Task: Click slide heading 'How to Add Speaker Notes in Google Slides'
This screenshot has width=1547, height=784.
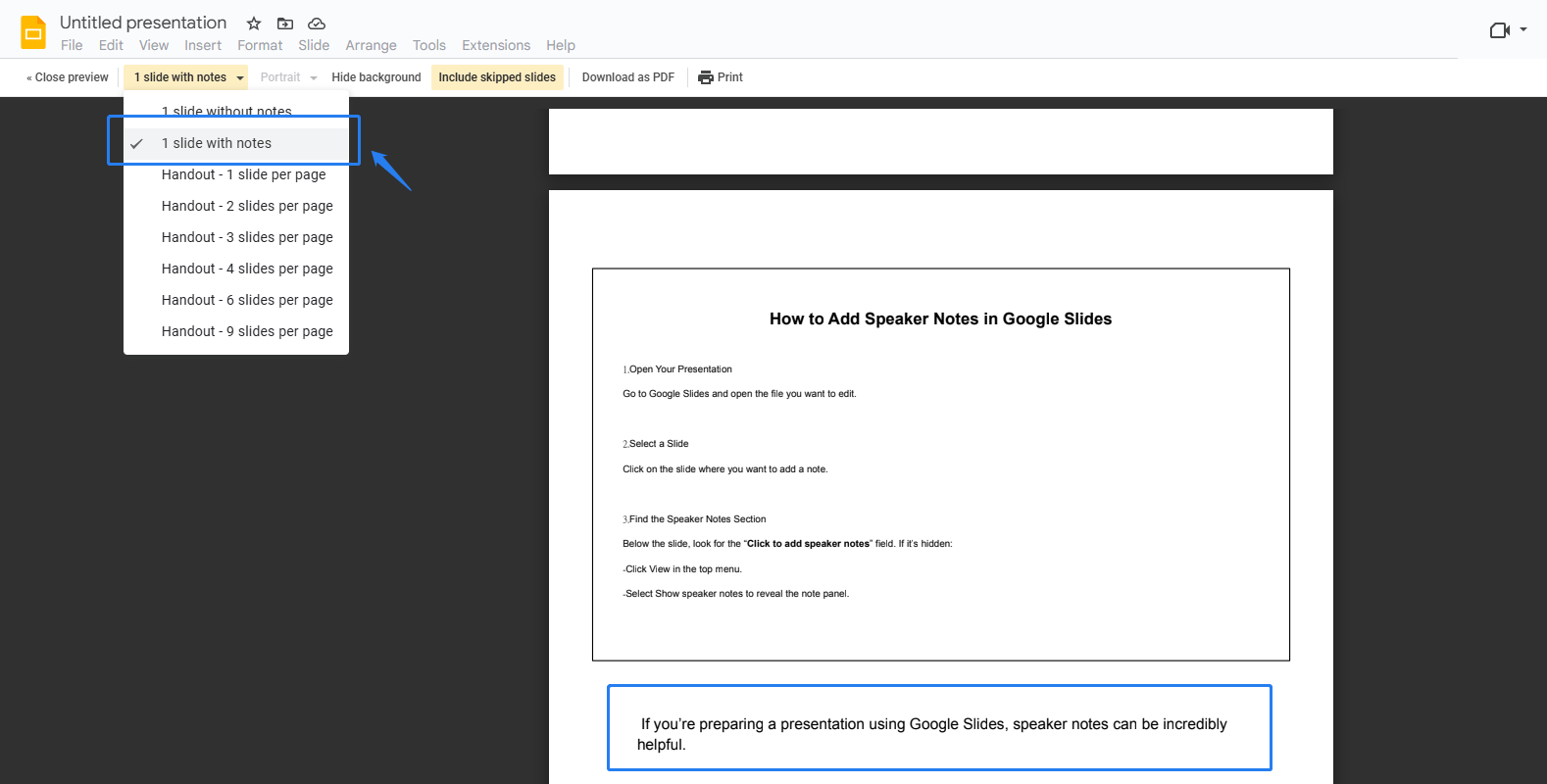Action: point(940,318)
